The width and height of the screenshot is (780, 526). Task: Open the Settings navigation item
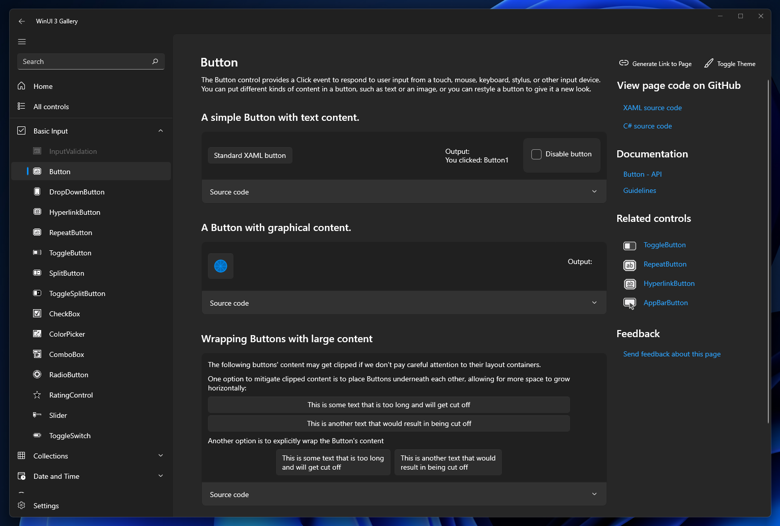92,506
